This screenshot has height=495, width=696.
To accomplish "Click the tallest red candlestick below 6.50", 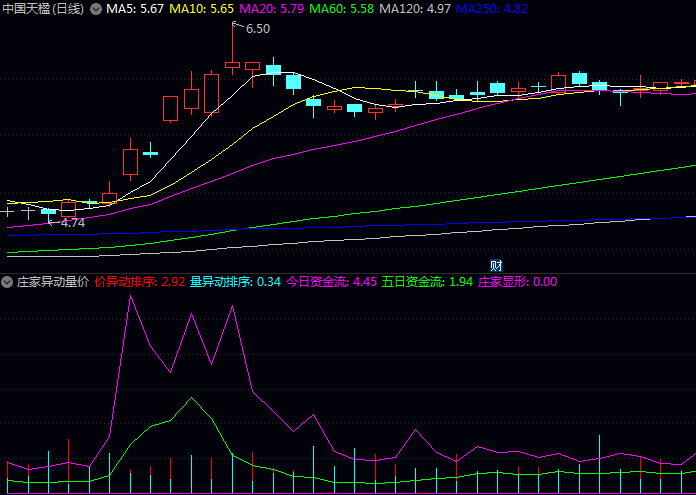I will (x=233, y=65).
